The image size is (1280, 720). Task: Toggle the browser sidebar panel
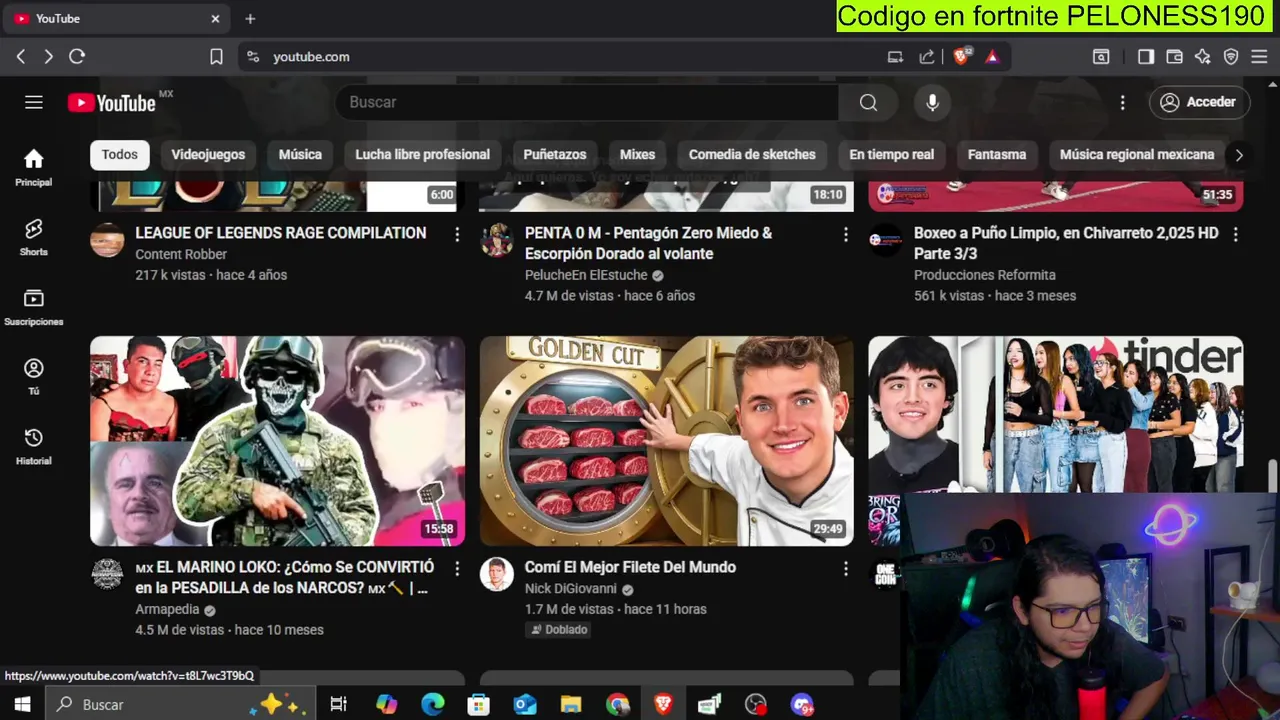coord(1146,57)
